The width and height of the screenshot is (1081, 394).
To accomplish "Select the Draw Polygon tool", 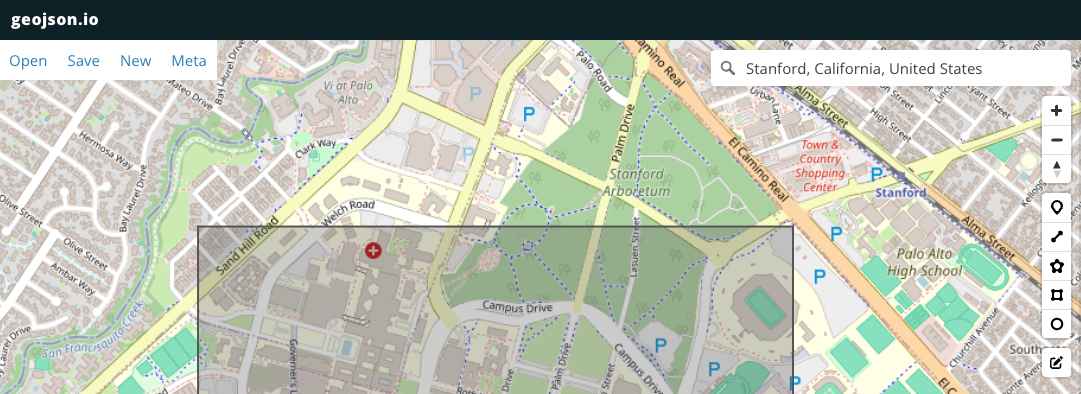I will coord(1055,266).
